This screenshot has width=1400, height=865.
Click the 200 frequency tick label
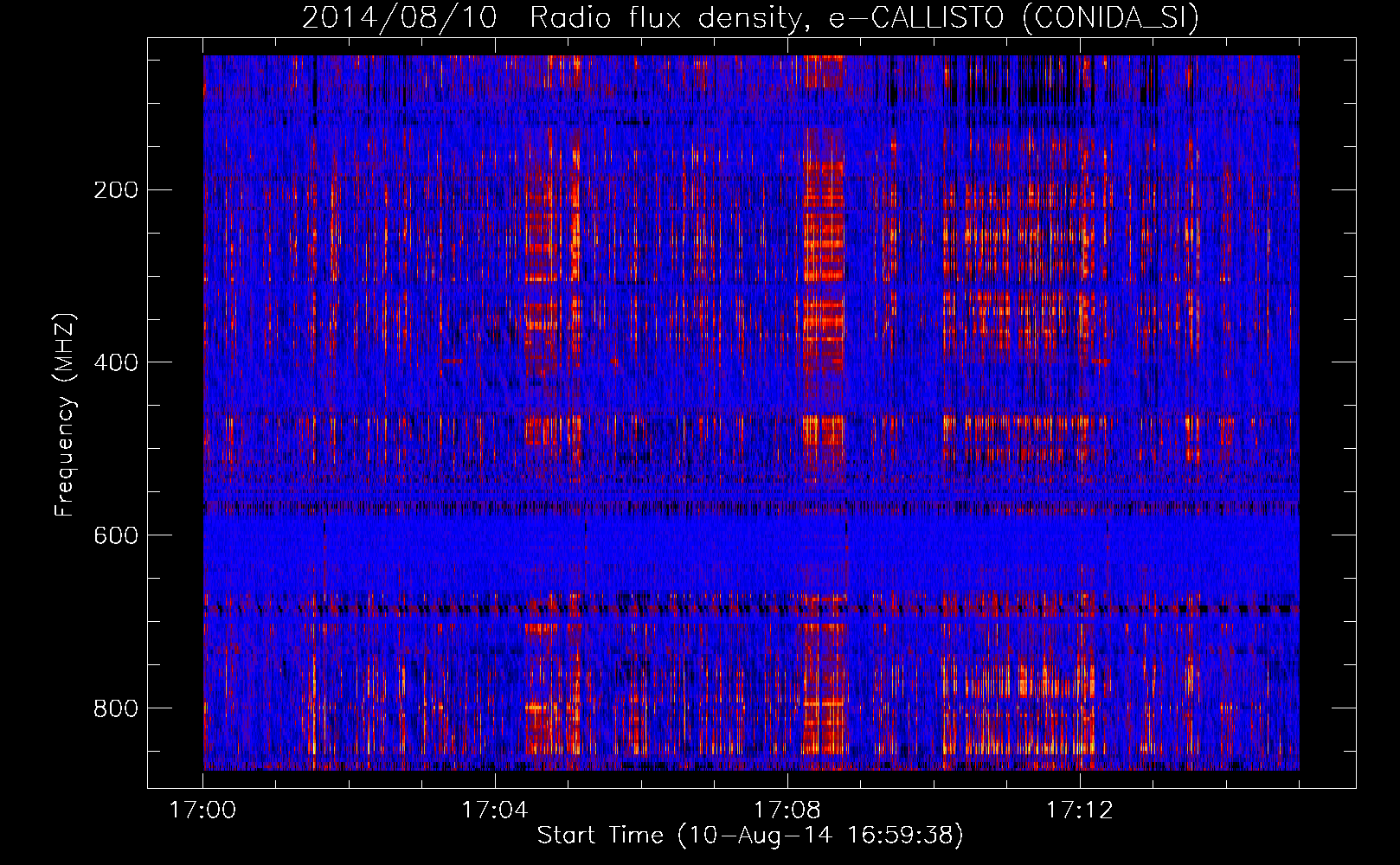coord(116,189)
